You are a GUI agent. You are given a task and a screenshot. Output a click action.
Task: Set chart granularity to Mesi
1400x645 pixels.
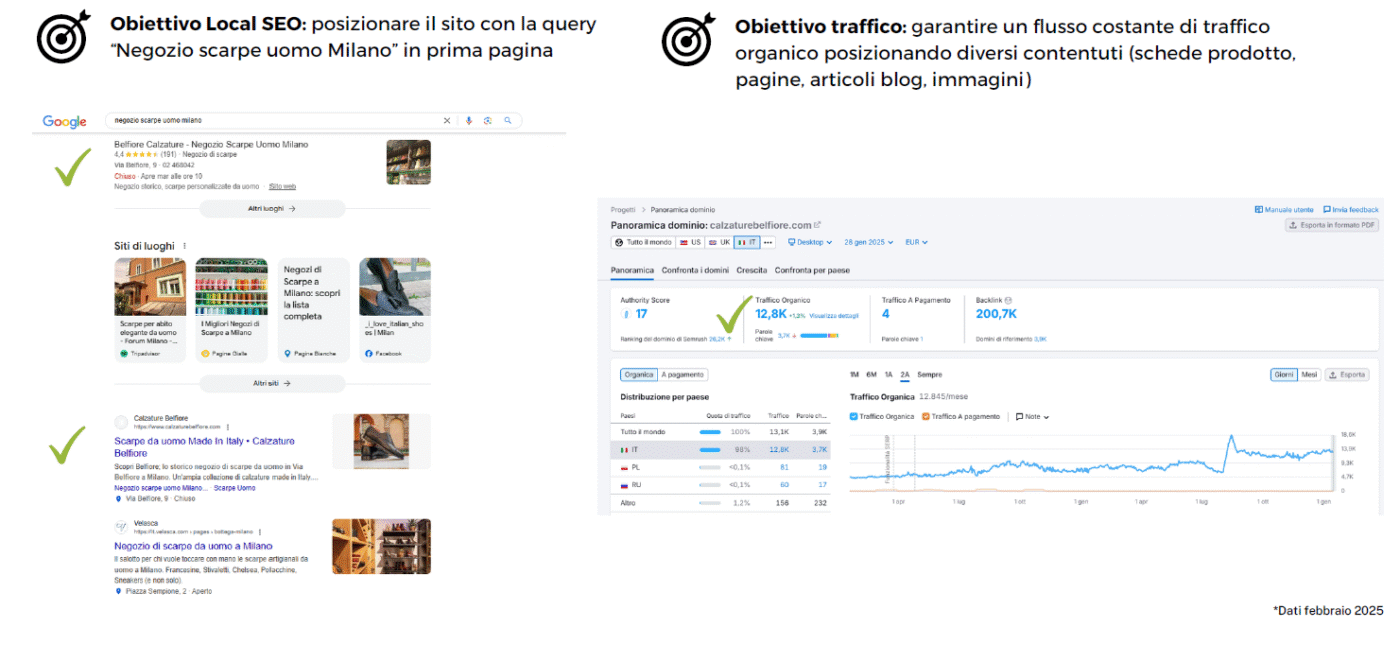tap(1309, 375)
